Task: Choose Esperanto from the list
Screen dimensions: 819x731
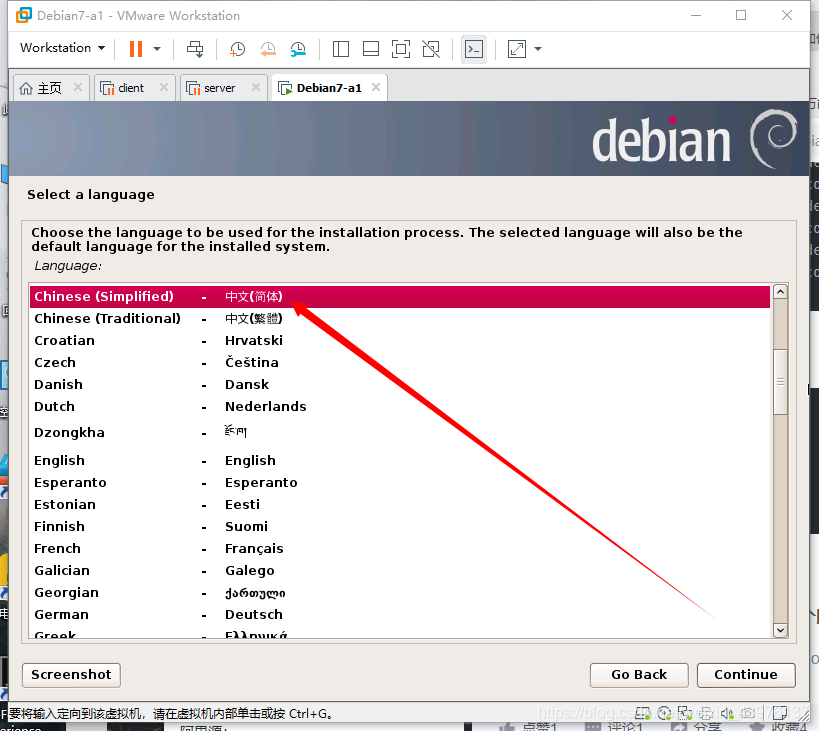Action: (x=400, y=482)
